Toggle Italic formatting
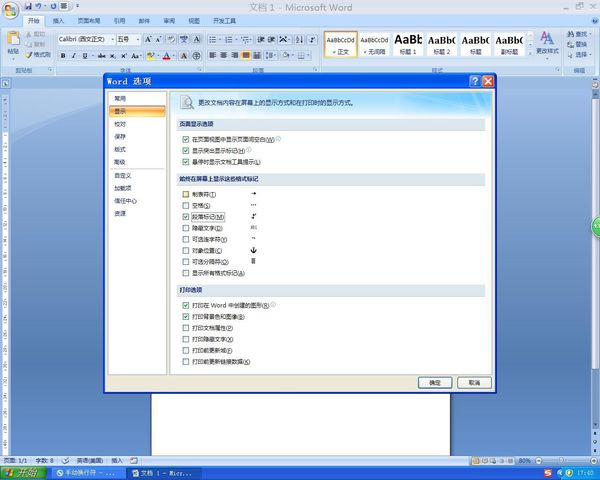The height and width of the screenshot is (480, 600). click(x=74, y=56)
